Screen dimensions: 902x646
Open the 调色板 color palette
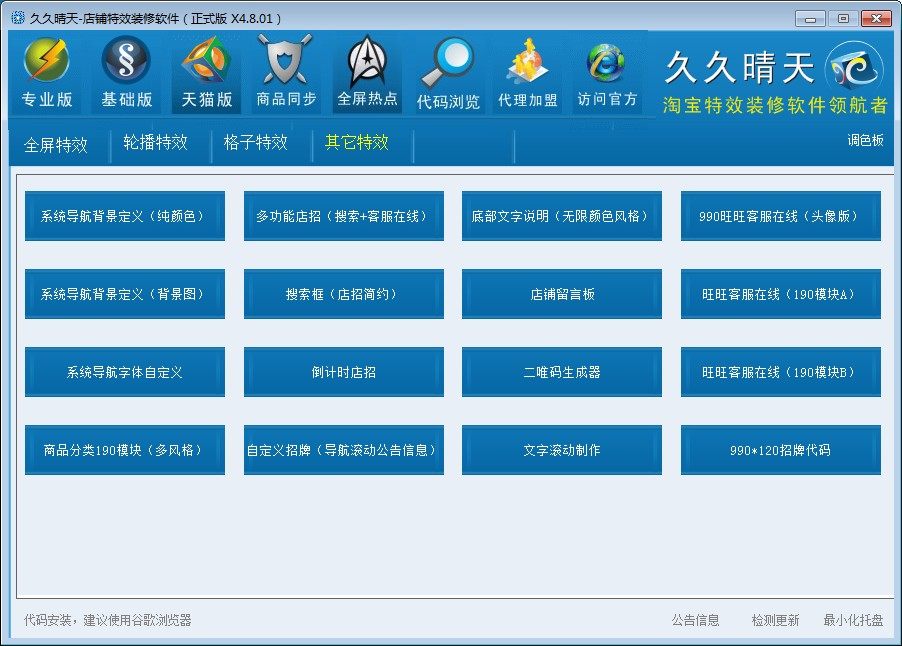pyautogui.click(x=865, y=141)
